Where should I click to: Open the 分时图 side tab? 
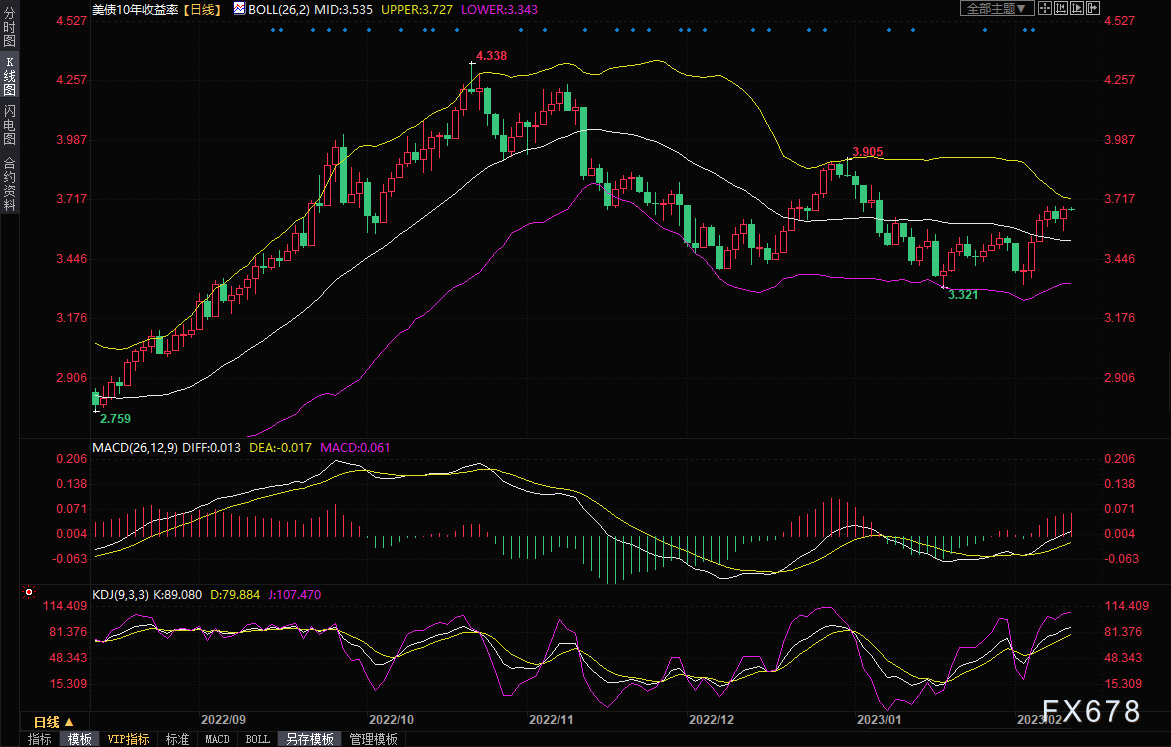pos(10,27)
